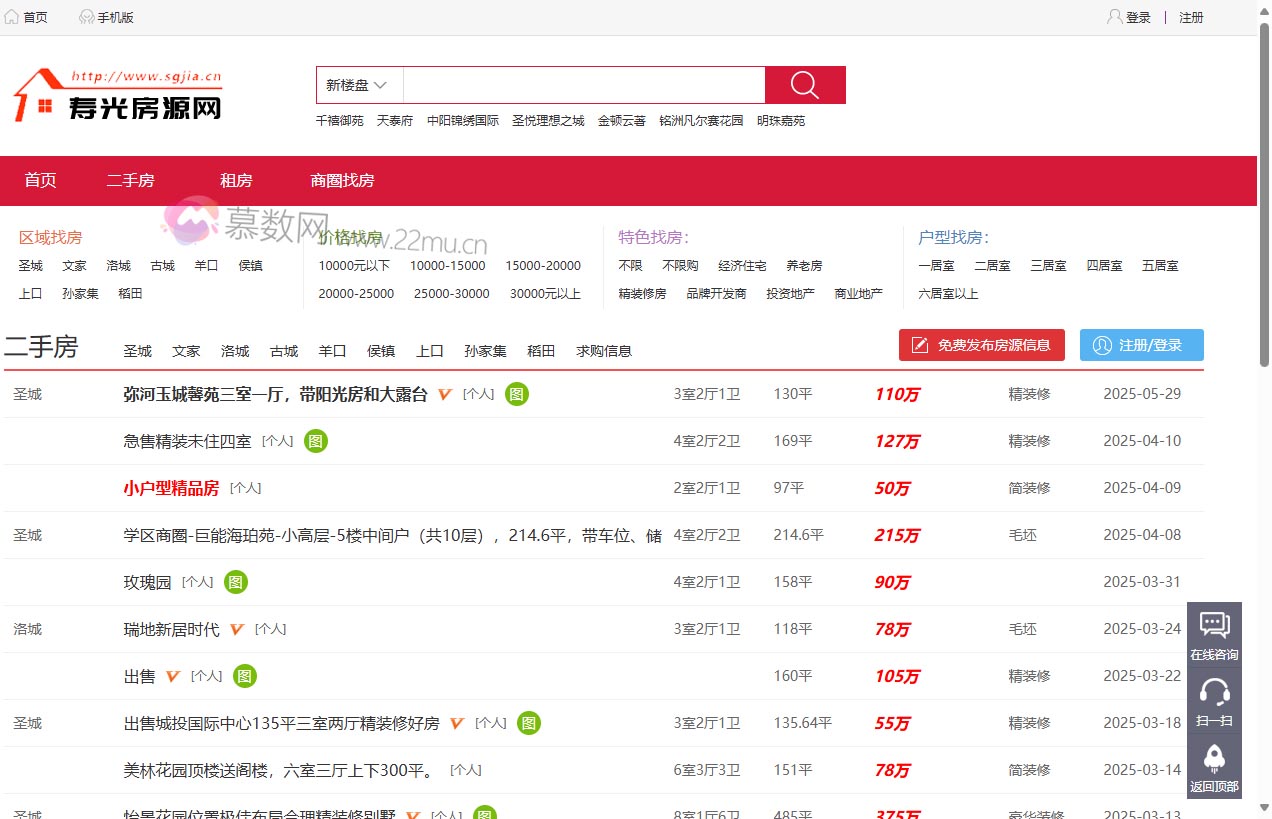Select the 10000元以下 price filter
Screen dimensions: 1272x819
tap(356, 266)
